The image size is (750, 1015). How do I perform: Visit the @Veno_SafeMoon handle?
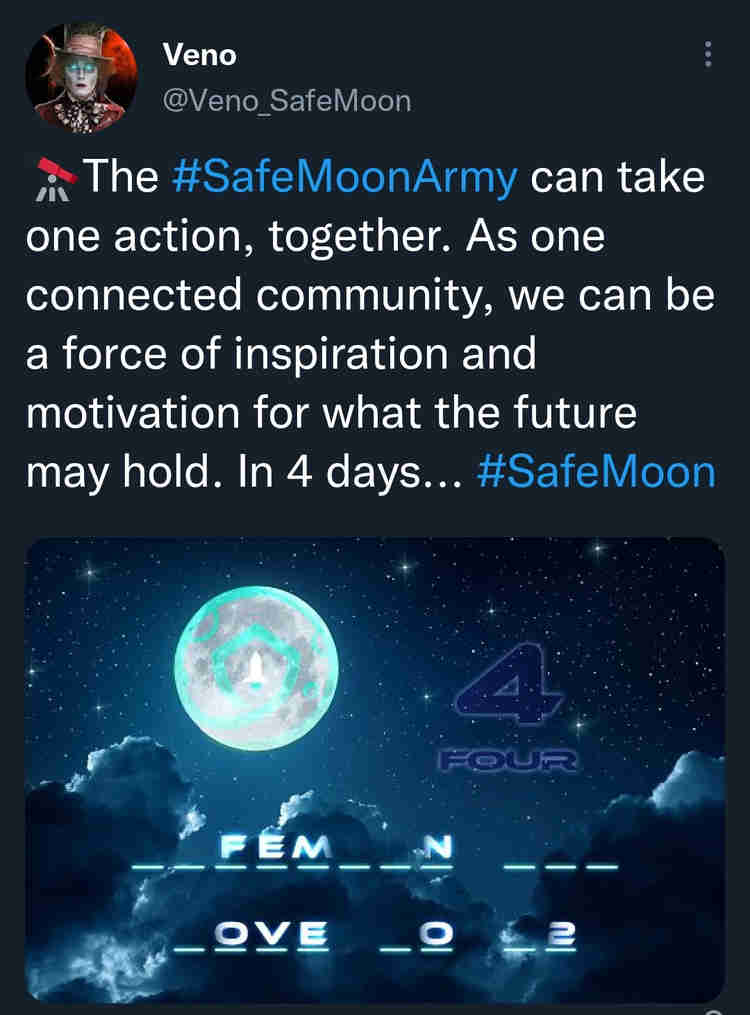[286, 100]
